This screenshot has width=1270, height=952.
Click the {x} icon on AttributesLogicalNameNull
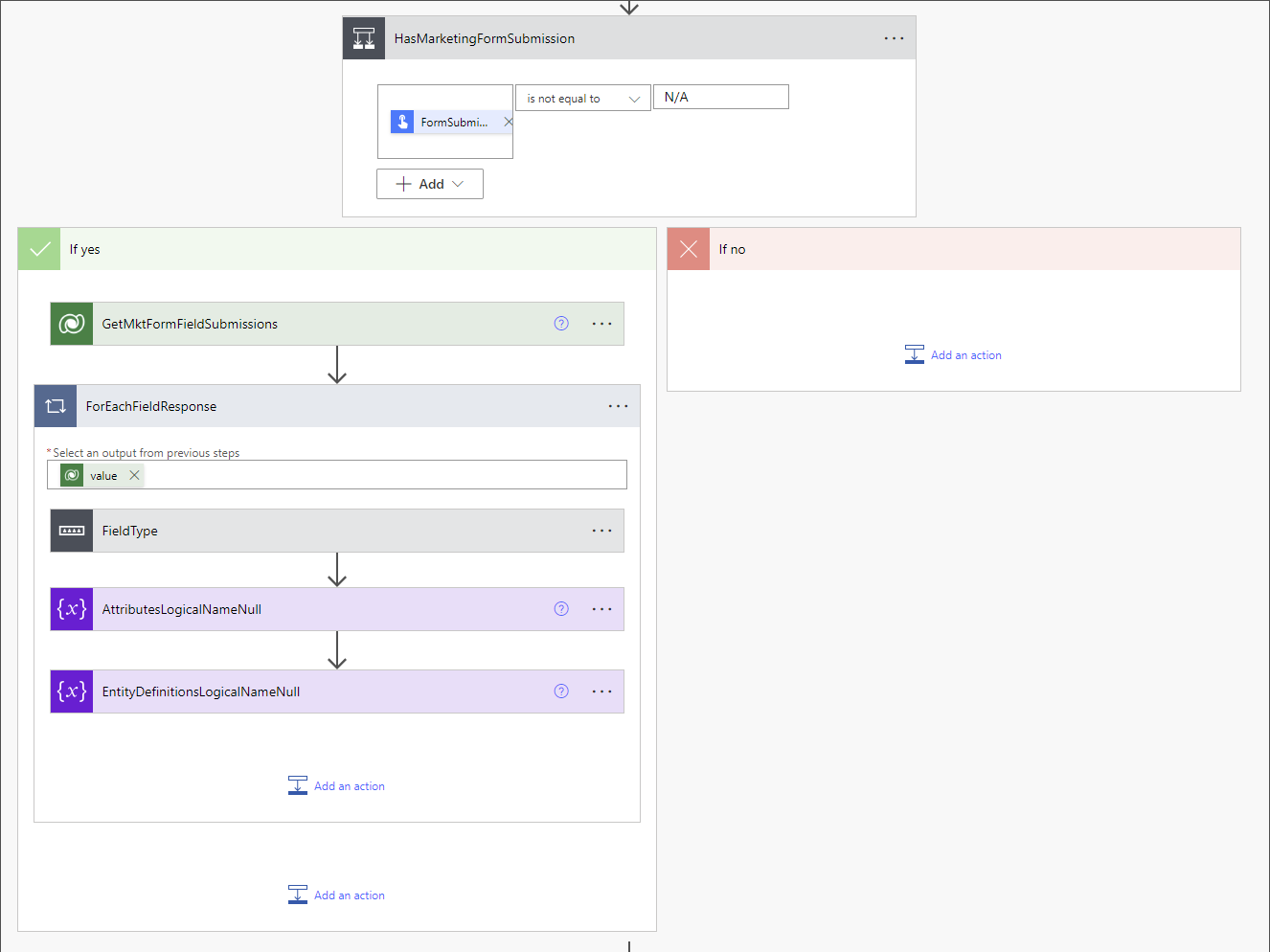pyautogui.click(x=71, y=609)
